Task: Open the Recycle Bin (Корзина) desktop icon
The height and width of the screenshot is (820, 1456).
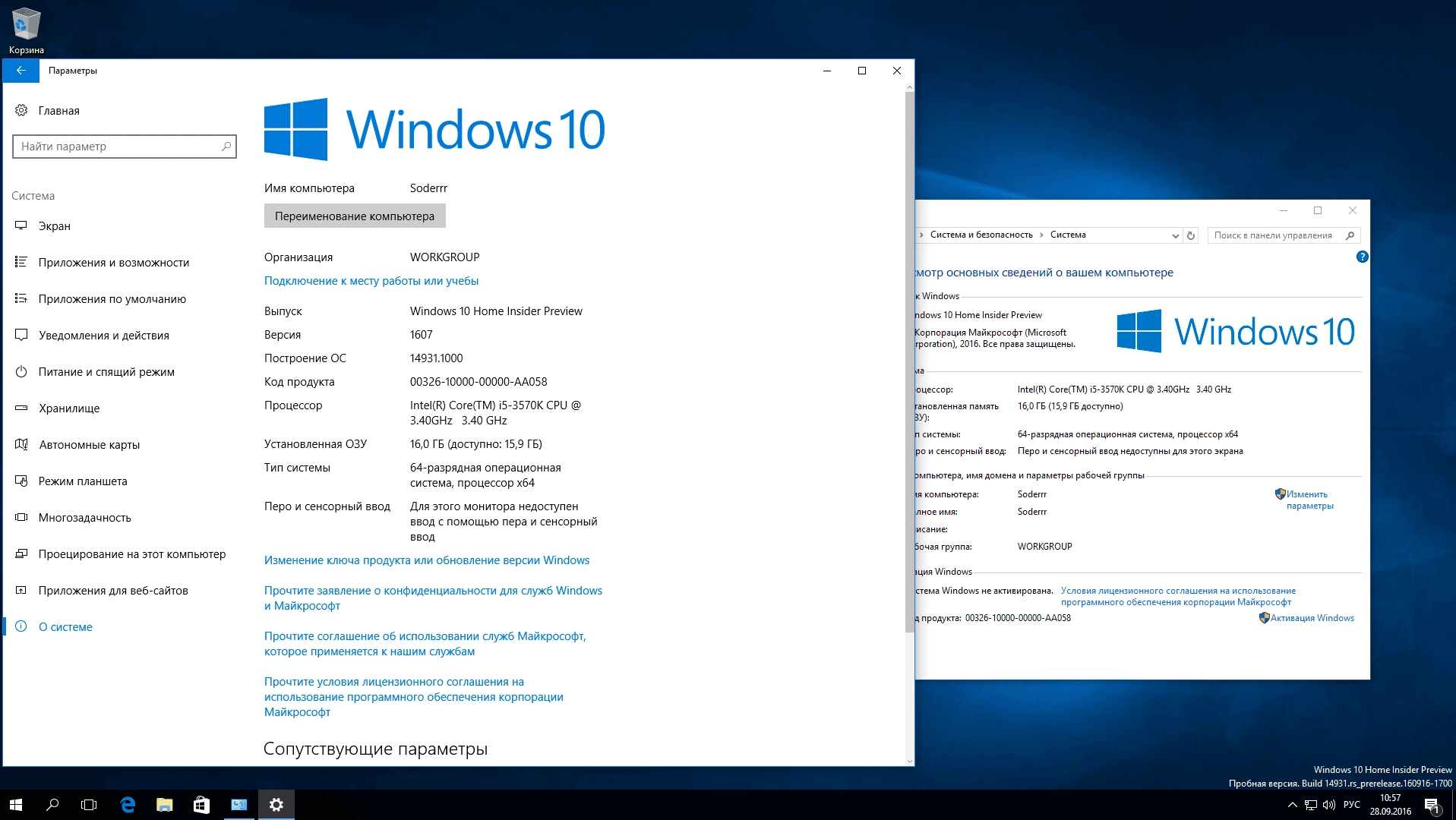Action: (26, 30)
